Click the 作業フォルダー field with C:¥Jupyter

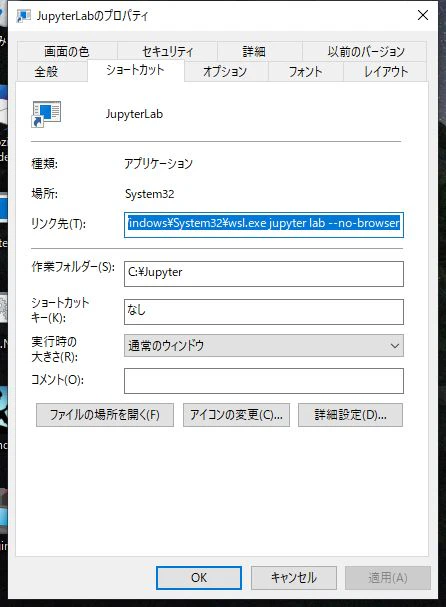[264, 274]
